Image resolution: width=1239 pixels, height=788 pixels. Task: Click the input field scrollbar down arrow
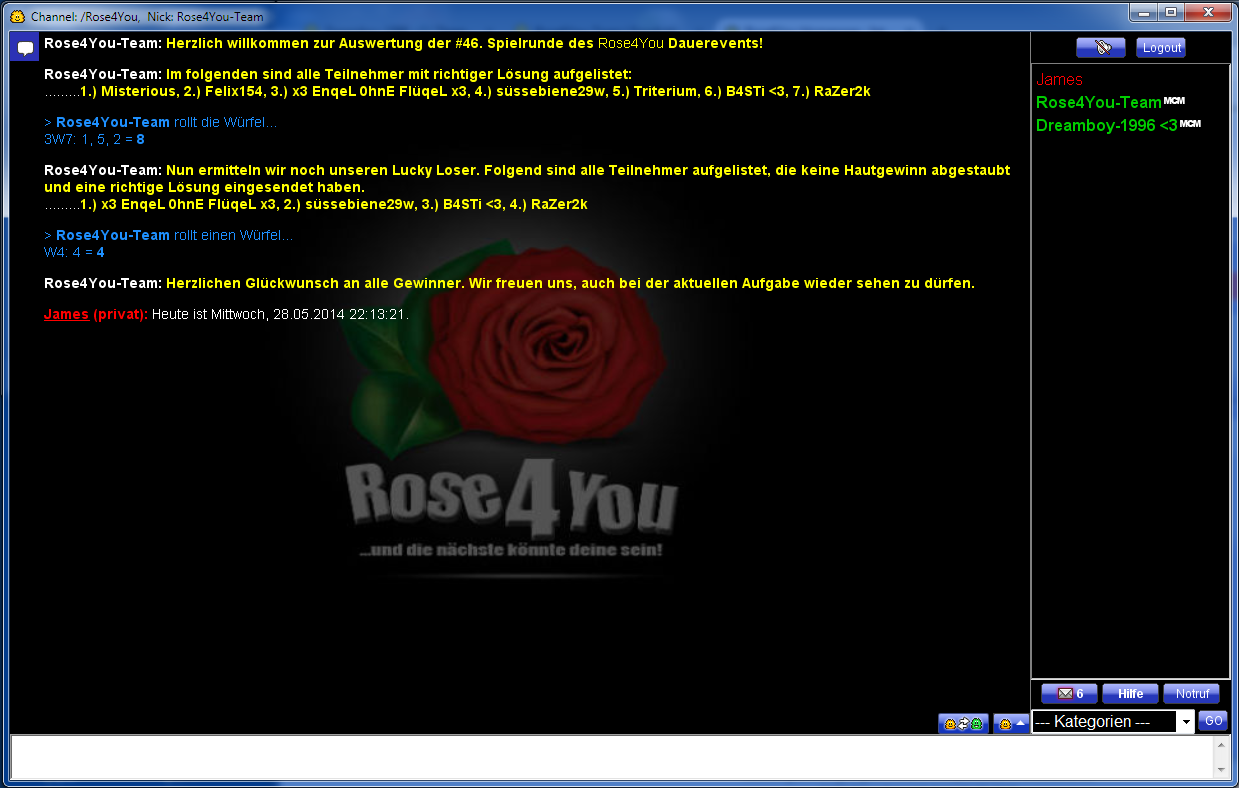click(x=1220, y=769)
